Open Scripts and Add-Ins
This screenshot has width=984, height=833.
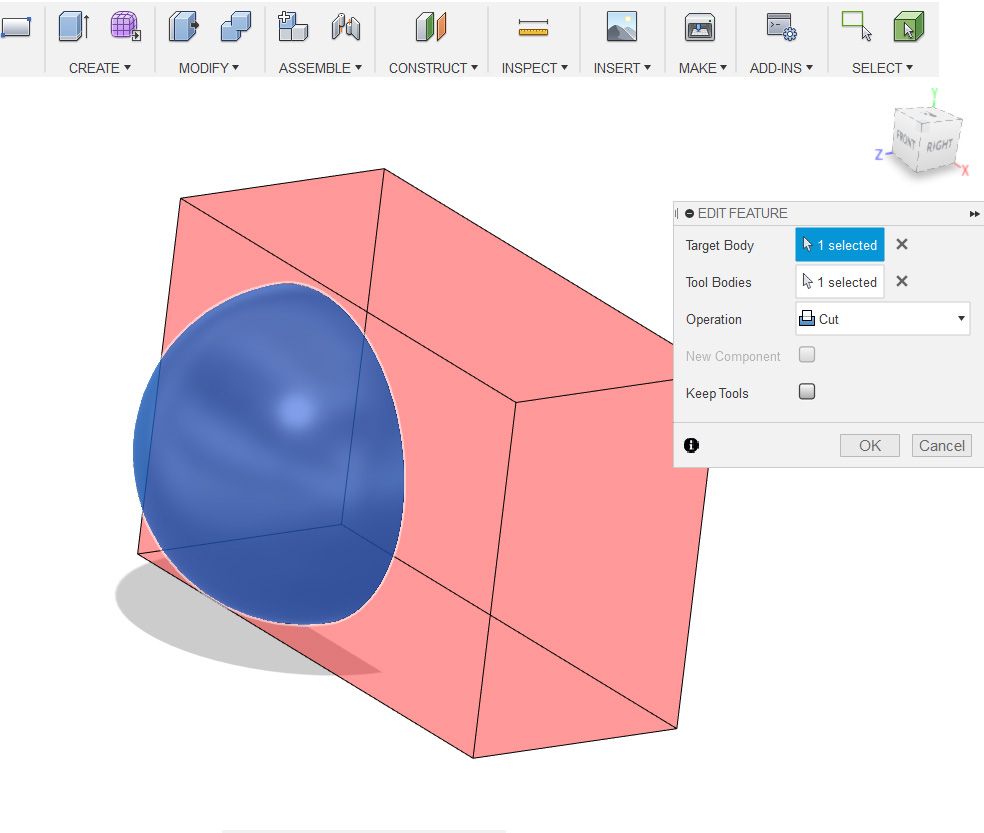tap(780, 28)
